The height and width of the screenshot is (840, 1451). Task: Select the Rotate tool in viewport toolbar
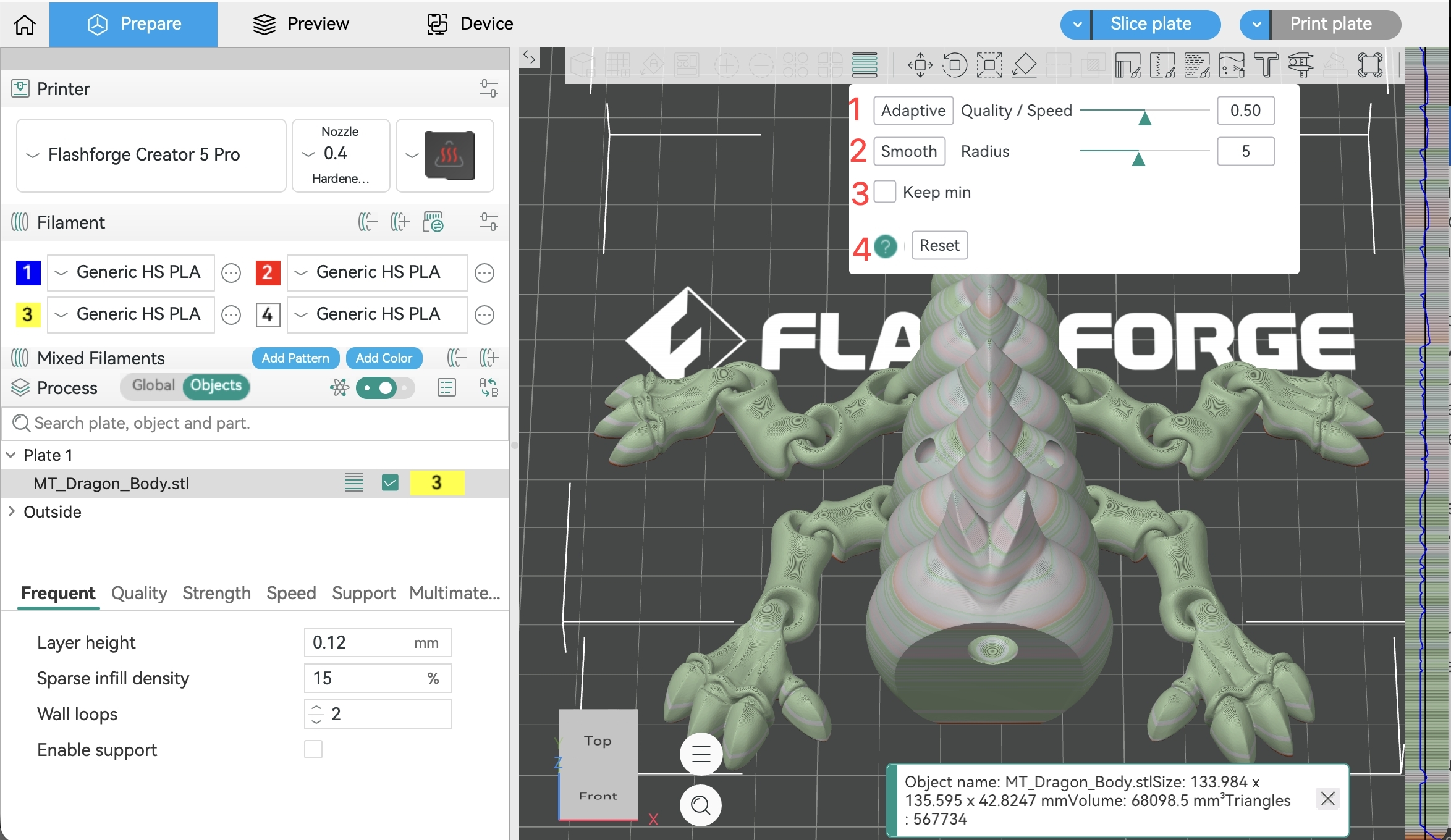point(955,65)
